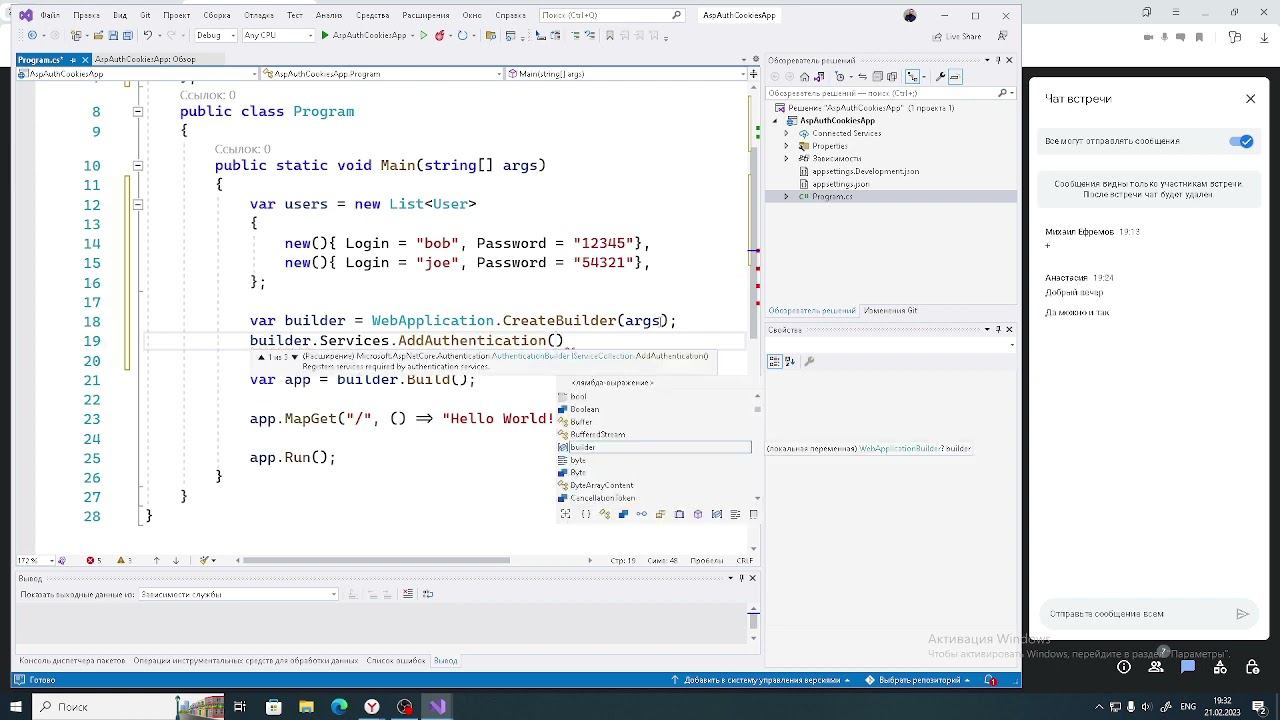Start debugging with the green AspAuthCookiesApp run button
Screen dimensions: 1280x720
(364, 35)
